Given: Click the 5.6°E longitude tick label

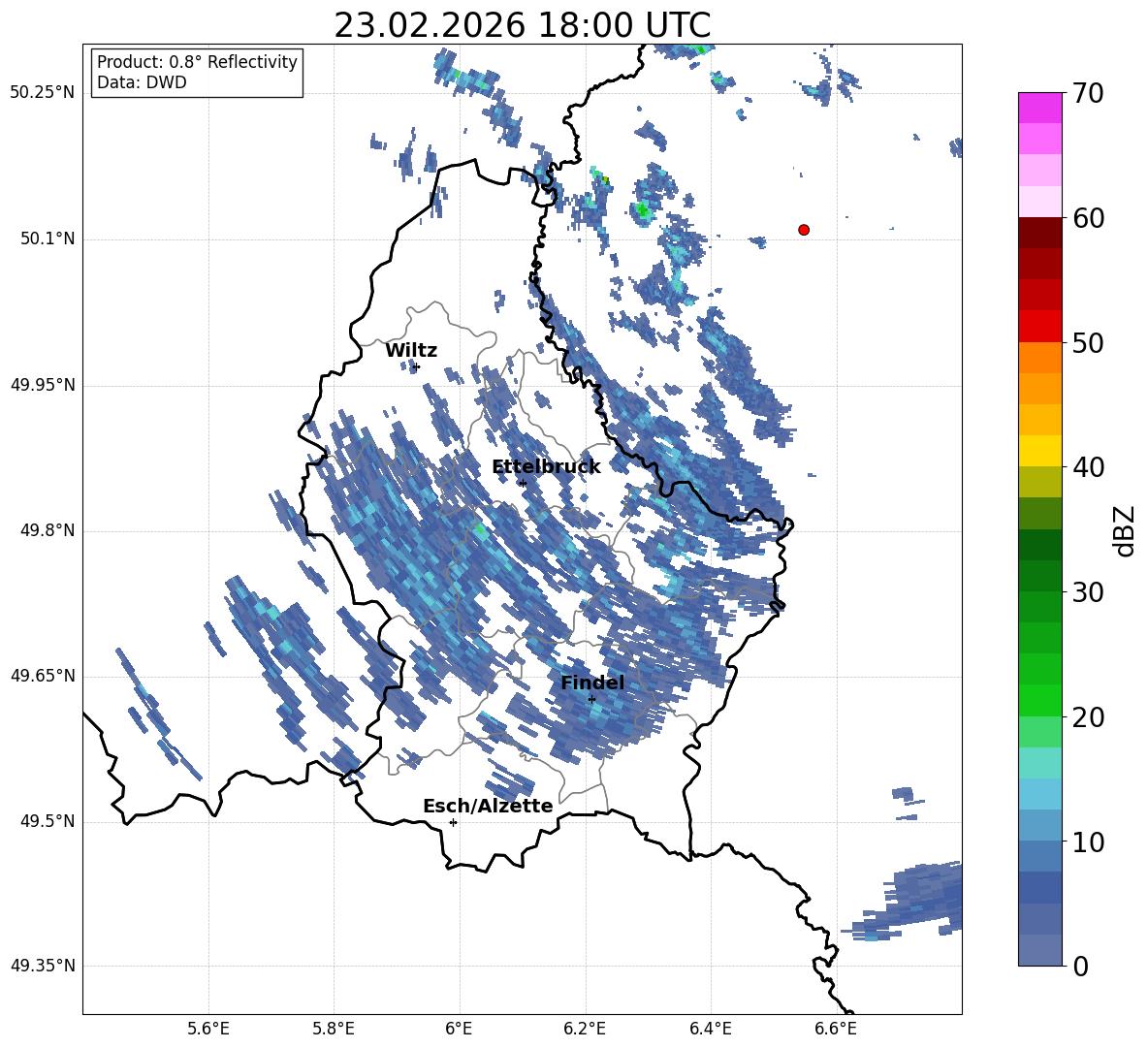Looking at the screenshot, I should 207,1029.
